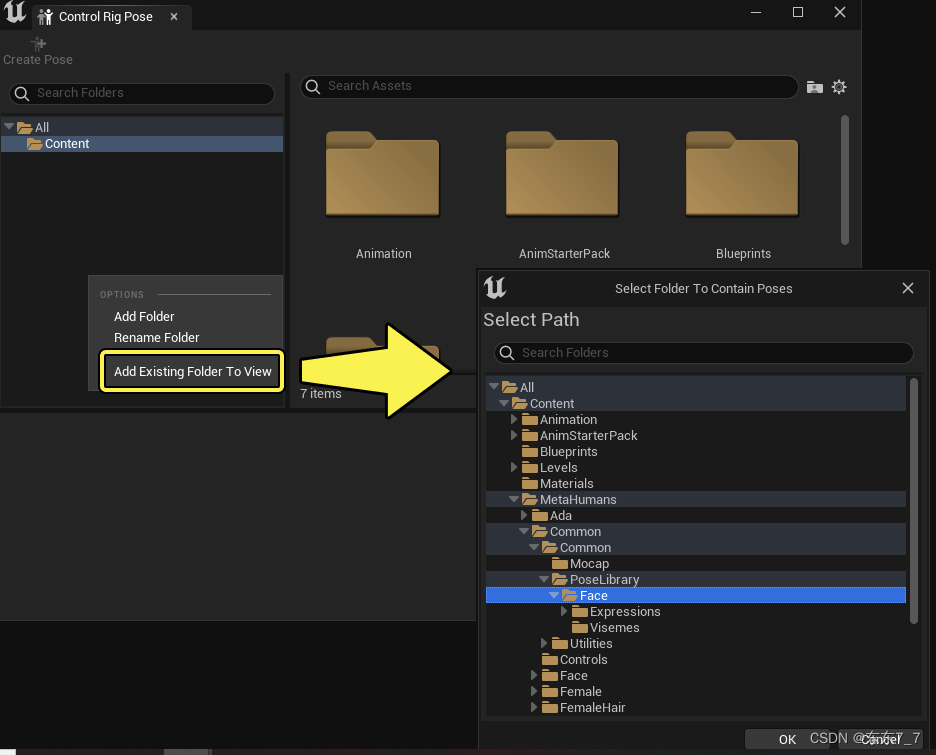Close the Control Rig Pose window
This screenshot has width=936, height=755.
tap(840, 12)
